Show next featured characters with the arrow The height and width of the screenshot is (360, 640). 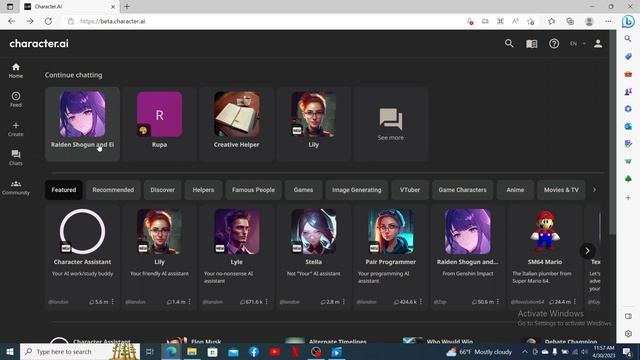point(587,251)
